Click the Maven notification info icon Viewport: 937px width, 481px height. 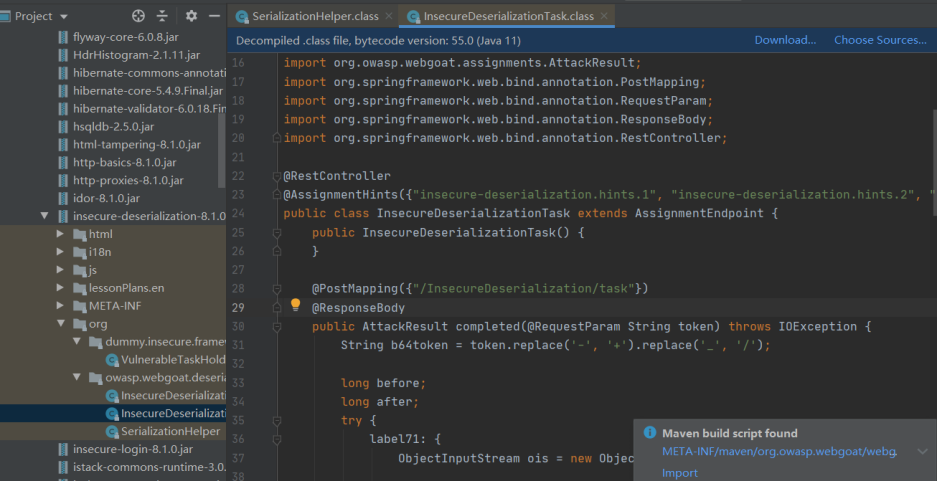click(x=650, y=433)
